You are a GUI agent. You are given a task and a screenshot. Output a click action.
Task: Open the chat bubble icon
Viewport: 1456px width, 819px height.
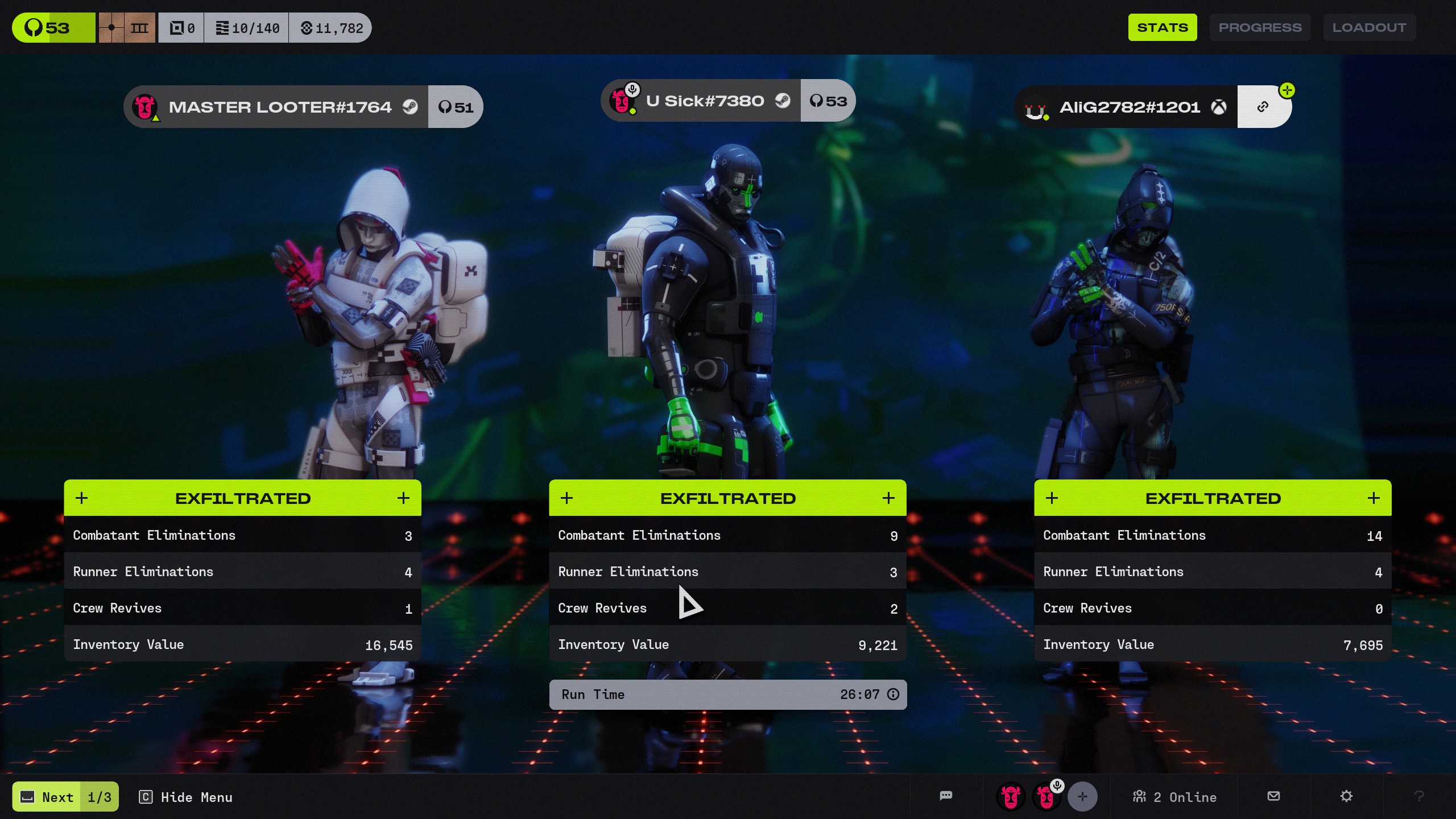946,796
